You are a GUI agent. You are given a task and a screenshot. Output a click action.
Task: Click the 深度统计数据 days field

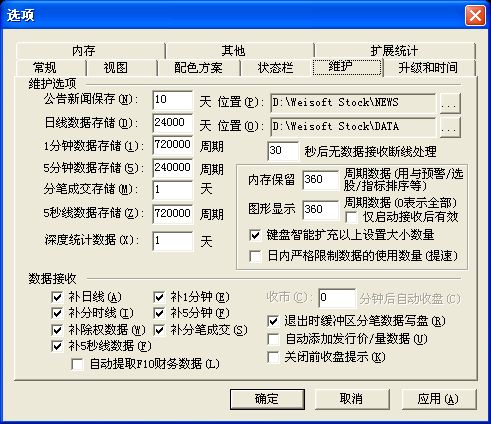pos(173,241)
